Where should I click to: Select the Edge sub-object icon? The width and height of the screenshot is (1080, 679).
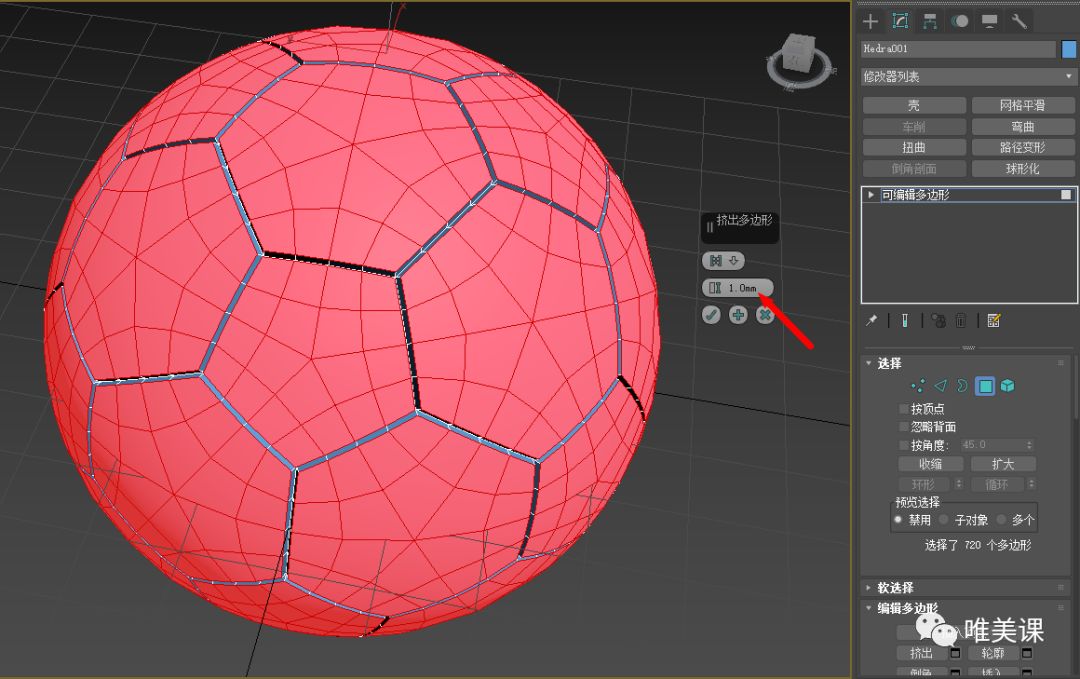click(940, 385)
